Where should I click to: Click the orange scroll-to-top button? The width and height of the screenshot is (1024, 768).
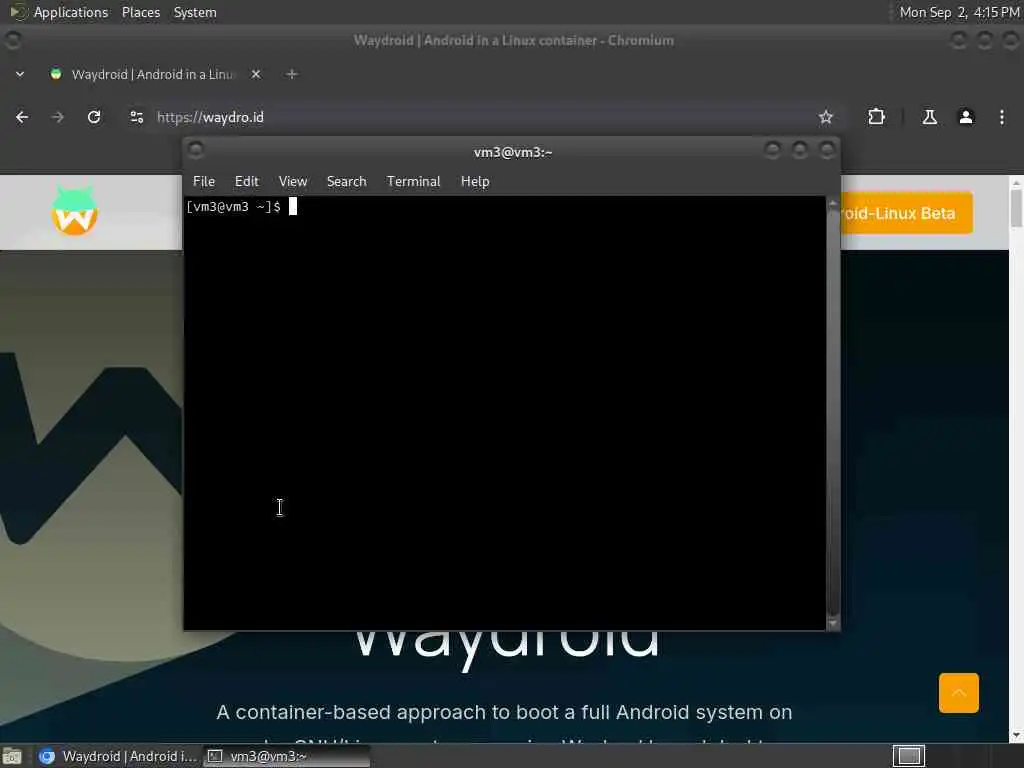coord(959,693)
